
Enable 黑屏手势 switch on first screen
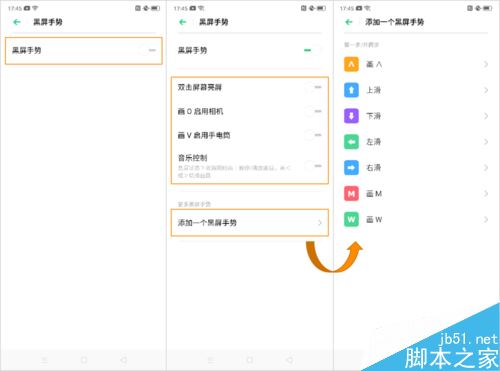point(148,50)
